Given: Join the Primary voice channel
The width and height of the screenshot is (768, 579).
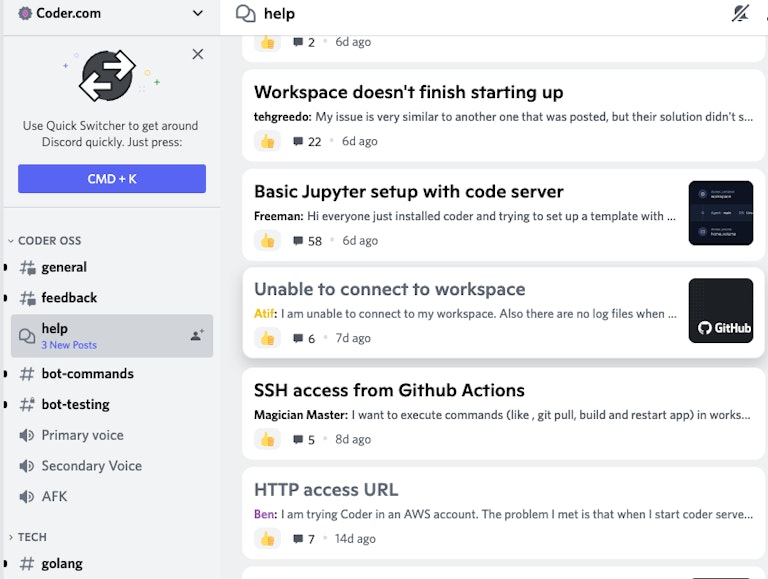Looking at the screenshot, I should [112, 435].
